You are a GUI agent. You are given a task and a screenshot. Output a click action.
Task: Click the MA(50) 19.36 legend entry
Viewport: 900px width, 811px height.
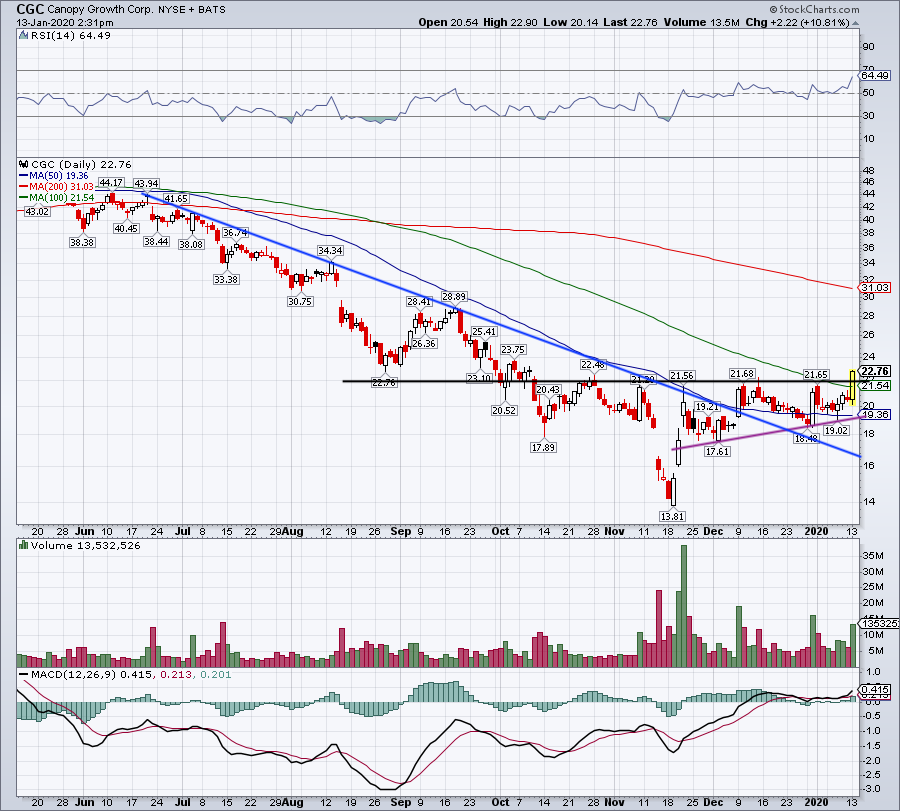click(x=54, y=176)
